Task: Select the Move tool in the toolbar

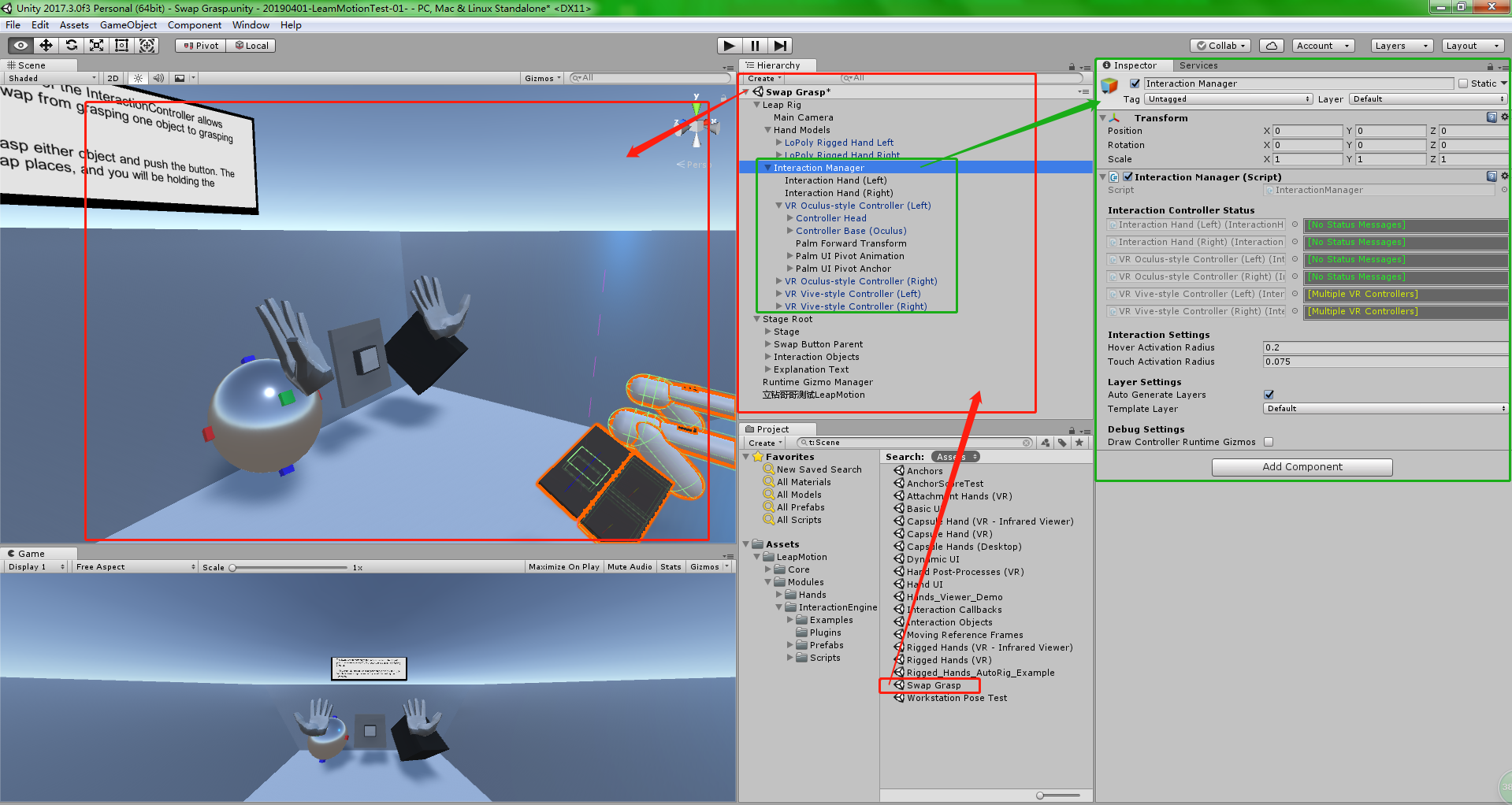Action: tap(45, 45)
